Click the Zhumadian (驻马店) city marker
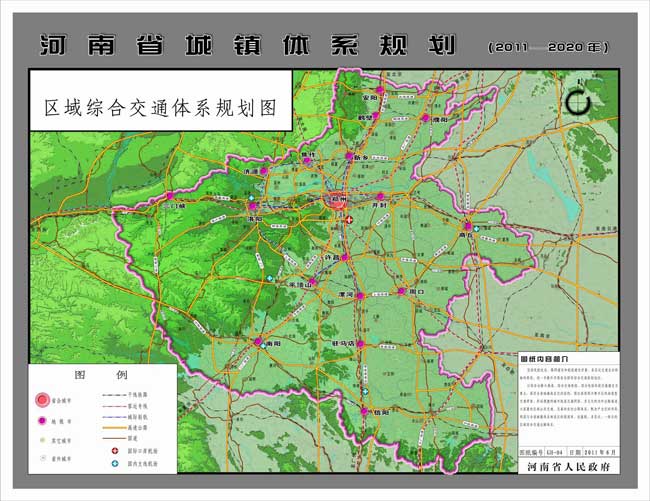Image resolution: width=650 pixels, height=501 pixels. click(362, 345)
